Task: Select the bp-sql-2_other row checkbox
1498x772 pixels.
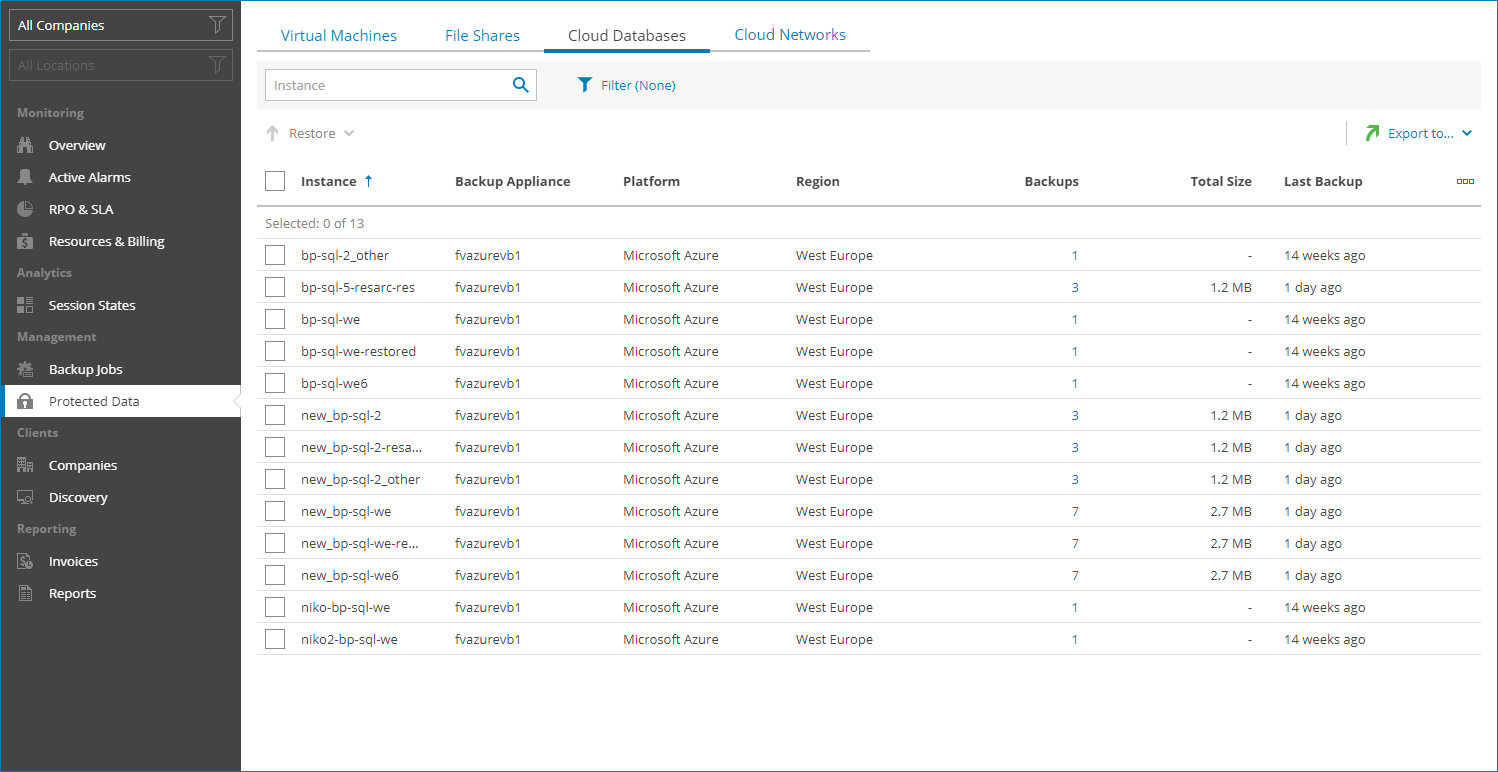Action: (275, 255)
